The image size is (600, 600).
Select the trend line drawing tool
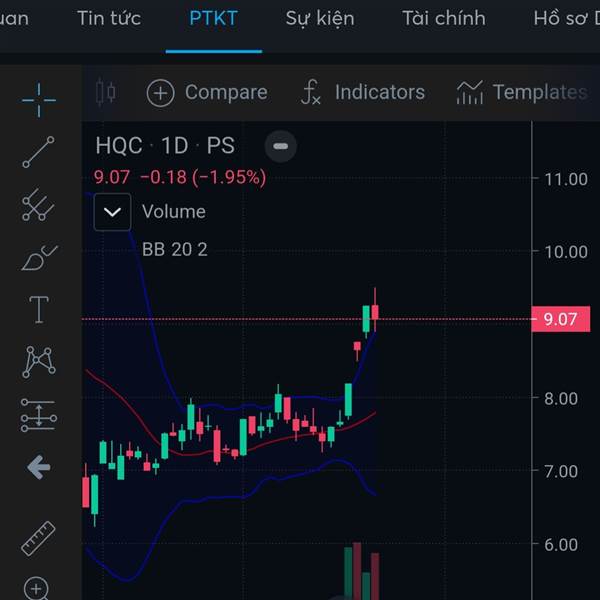coord(39,152)
